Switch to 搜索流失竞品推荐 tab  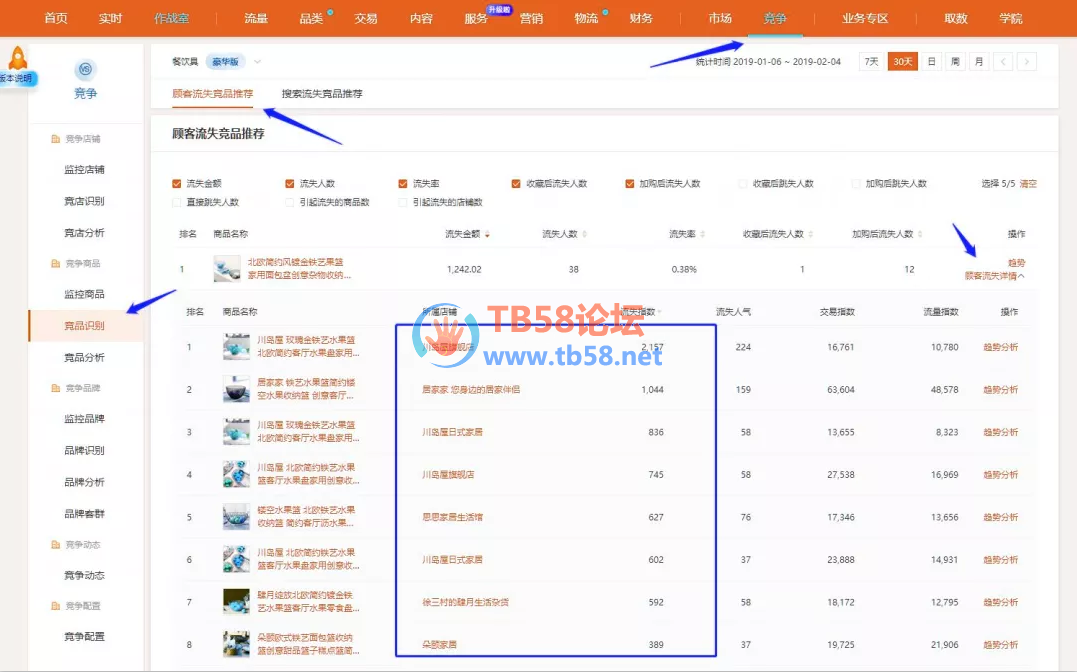(322, 94)
